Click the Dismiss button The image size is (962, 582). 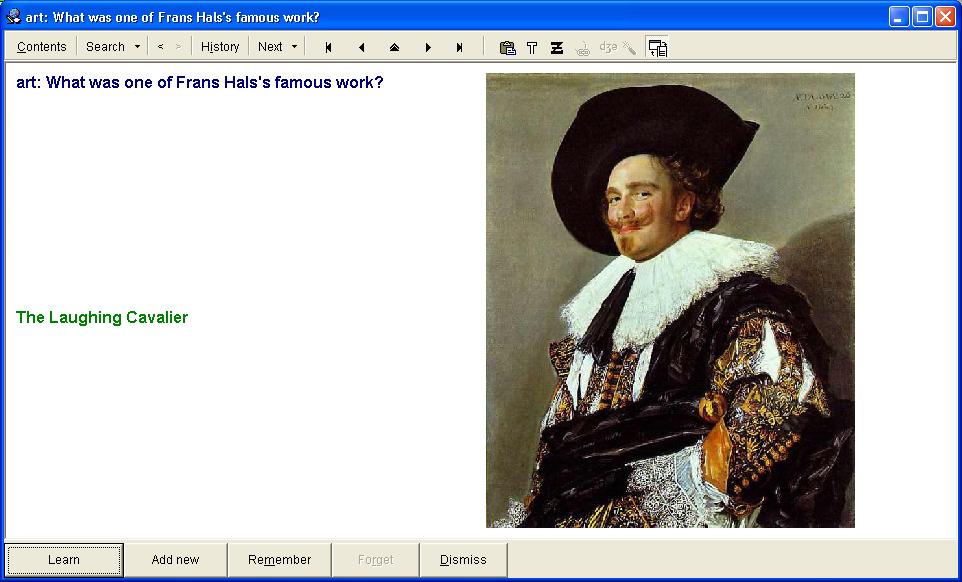[463, 560]
